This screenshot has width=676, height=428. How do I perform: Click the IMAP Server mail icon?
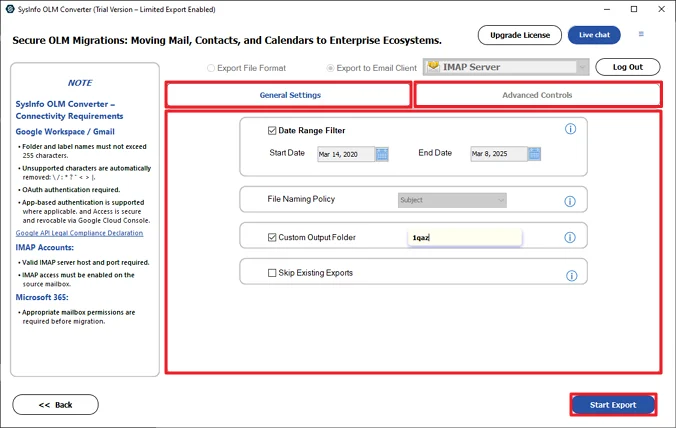(x=433, y=67)
